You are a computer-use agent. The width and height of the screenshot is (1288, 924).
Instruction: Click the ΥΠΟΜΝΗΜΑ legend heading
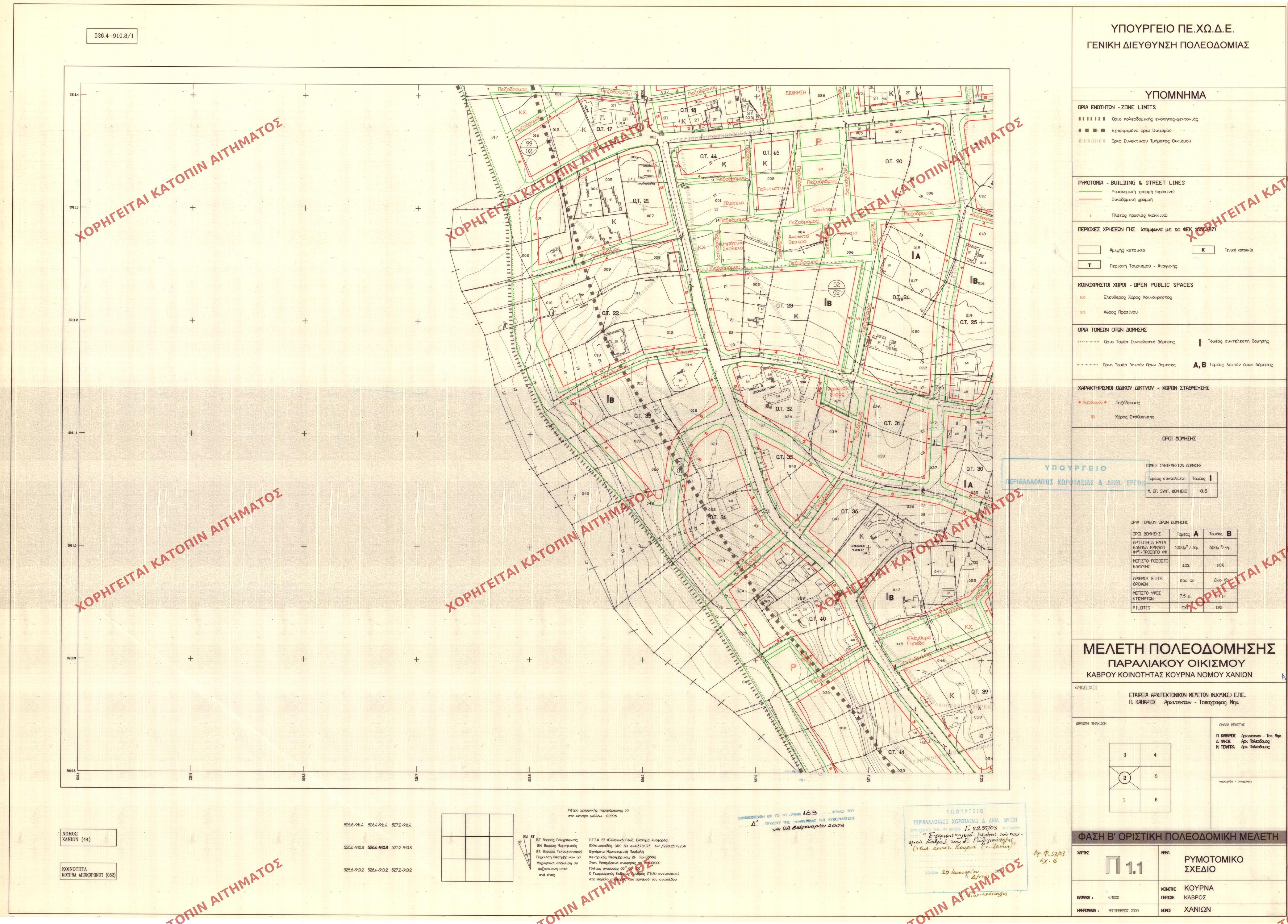click(x=1179, y=95)
